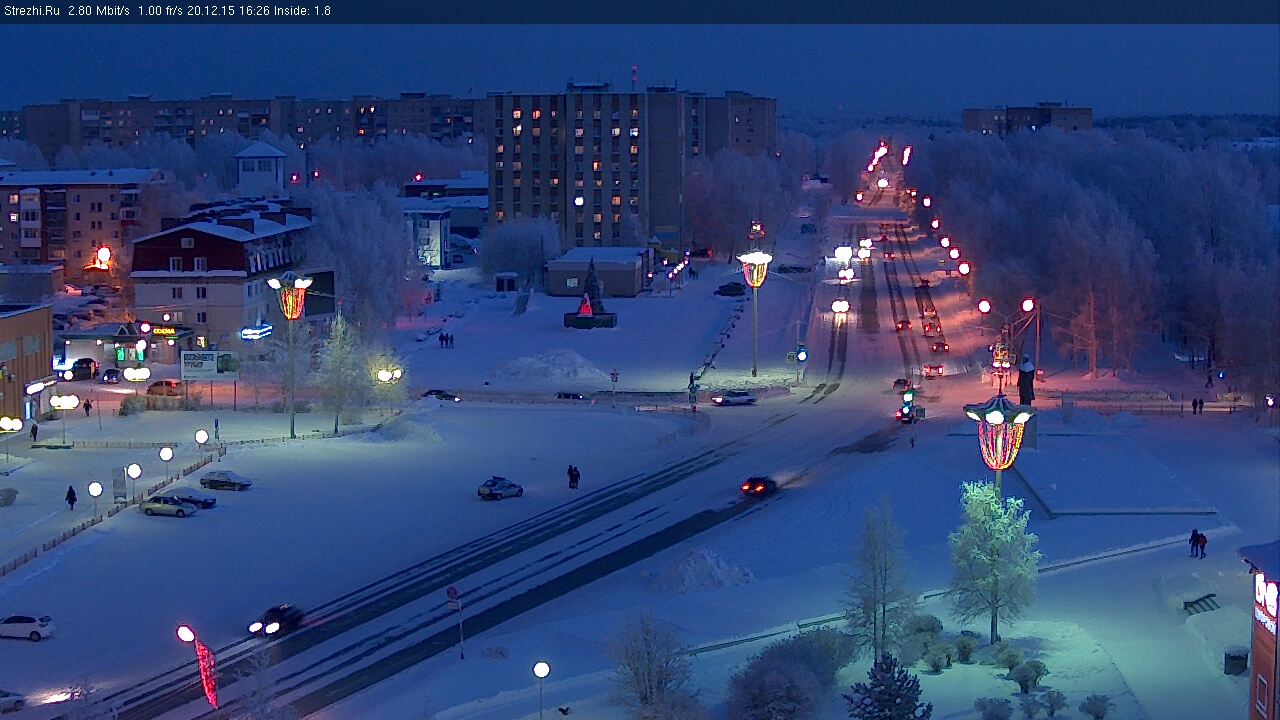
Task: Click the Strezhi.Ru overlay label
Action: click(x=32, y=11)
